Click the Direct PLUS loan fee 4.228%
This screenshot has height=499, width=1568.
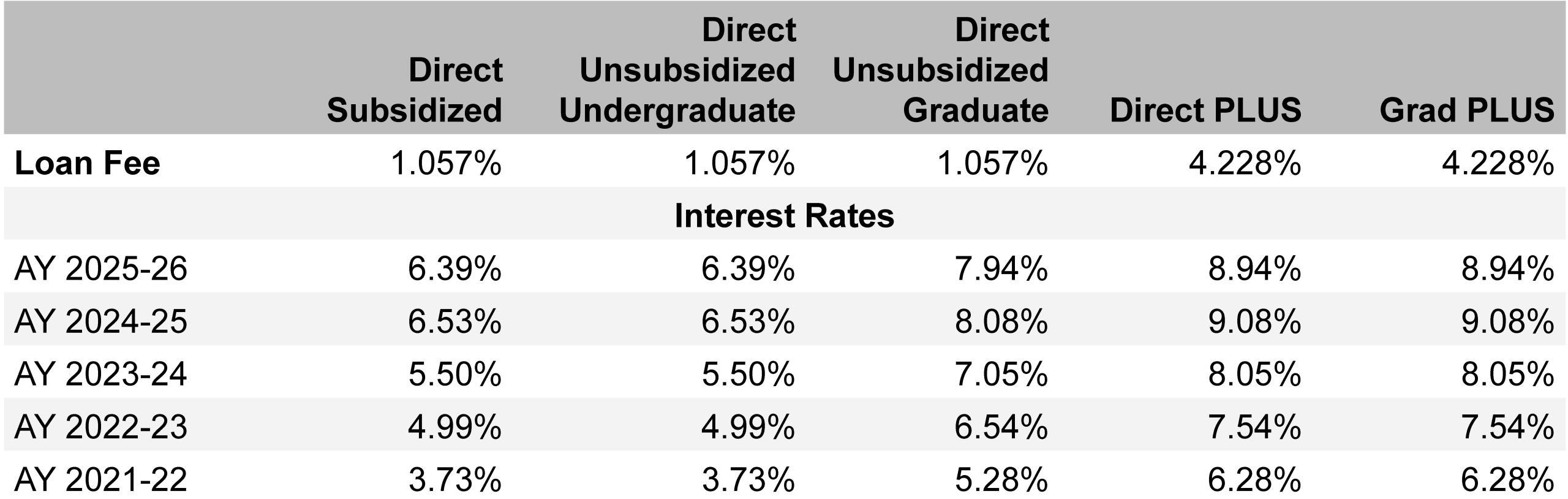(x=1245, y=164)
